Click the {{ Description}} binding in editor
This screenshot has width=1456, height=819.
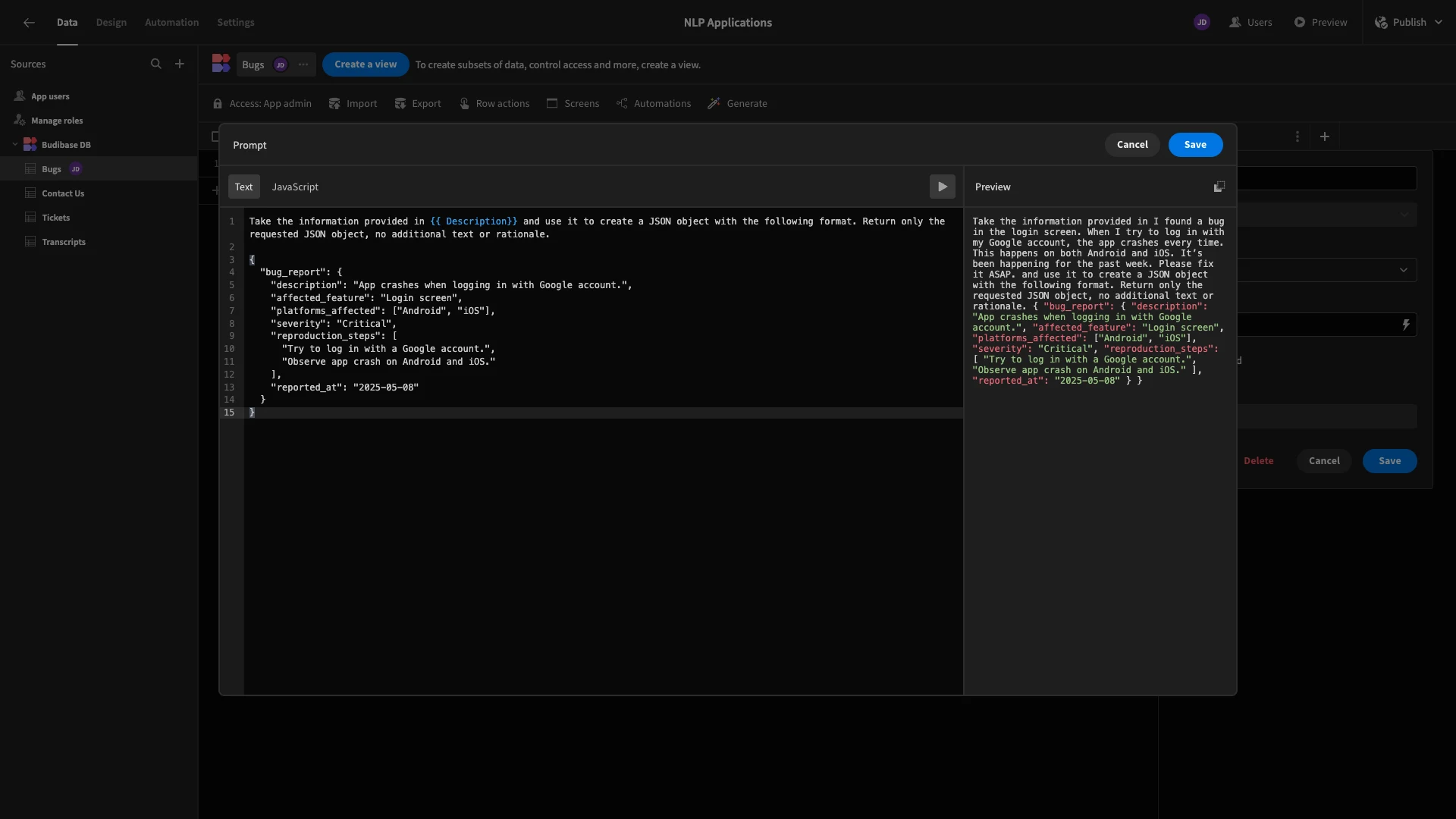(x=474, y=221)
